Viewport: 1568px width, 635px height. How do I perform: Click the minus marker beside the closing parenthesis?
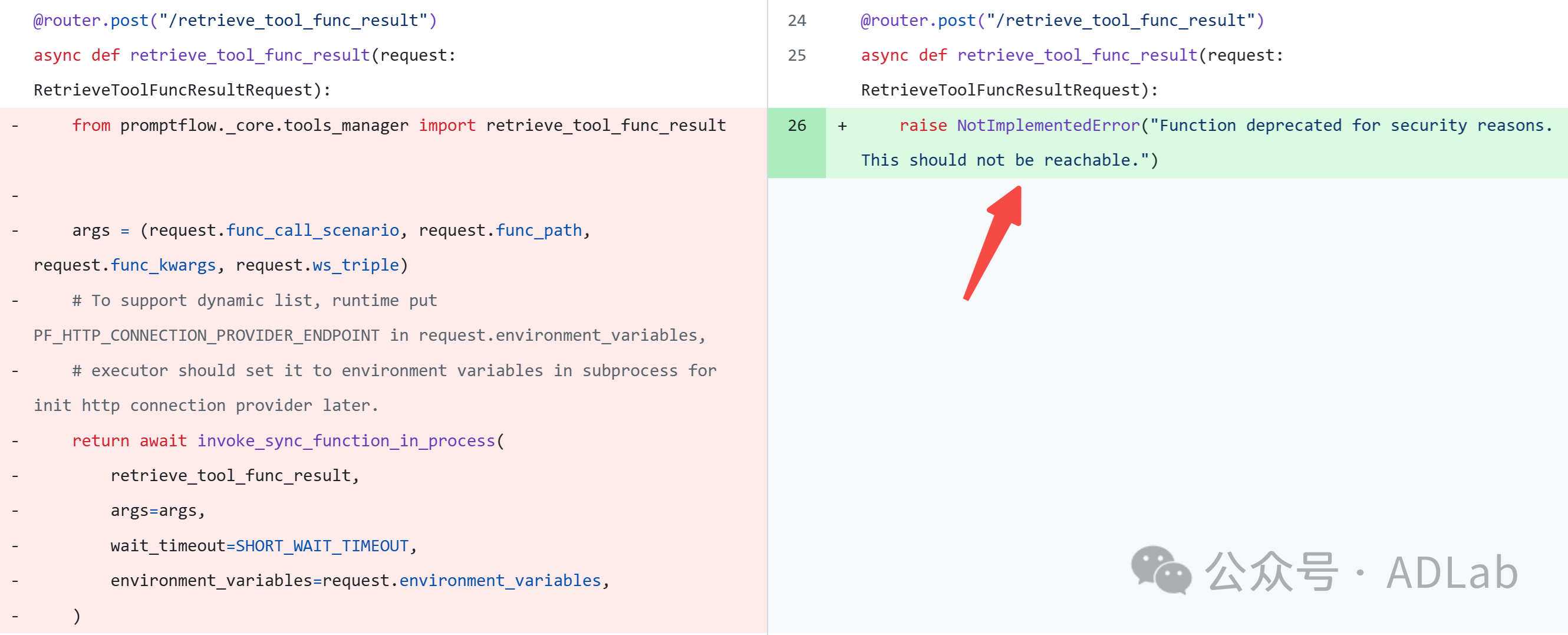tap(15, 616)
